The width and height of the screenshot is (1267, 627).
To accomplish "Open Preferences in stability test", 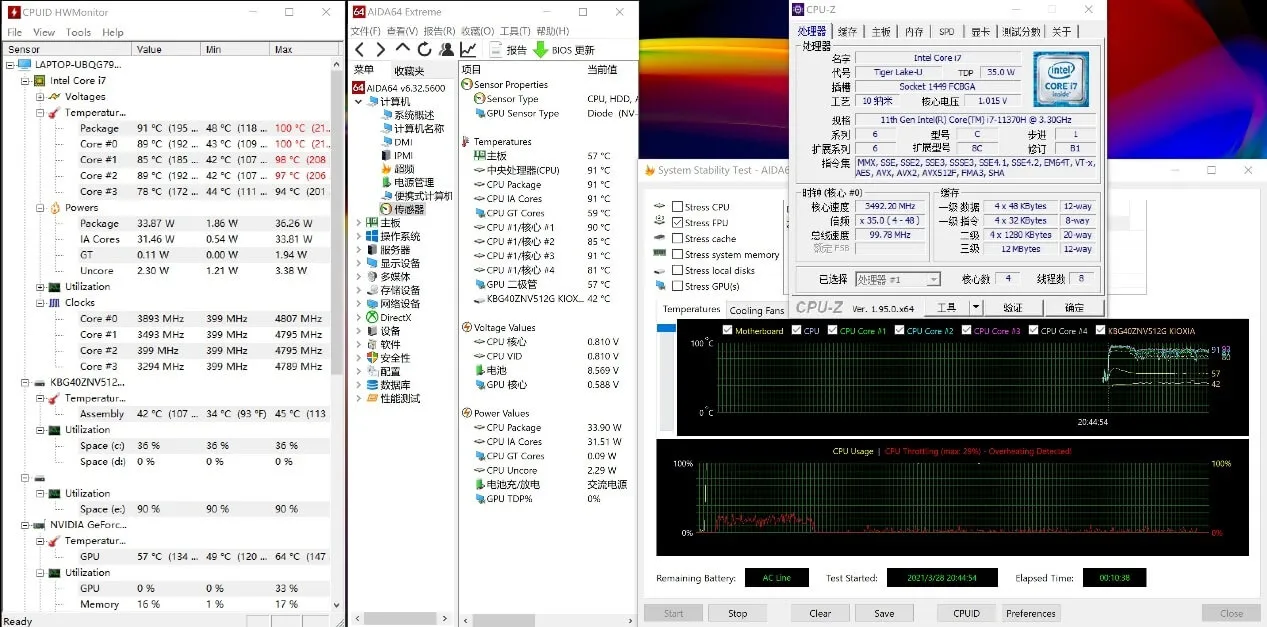I will [x=1031, y=613].
